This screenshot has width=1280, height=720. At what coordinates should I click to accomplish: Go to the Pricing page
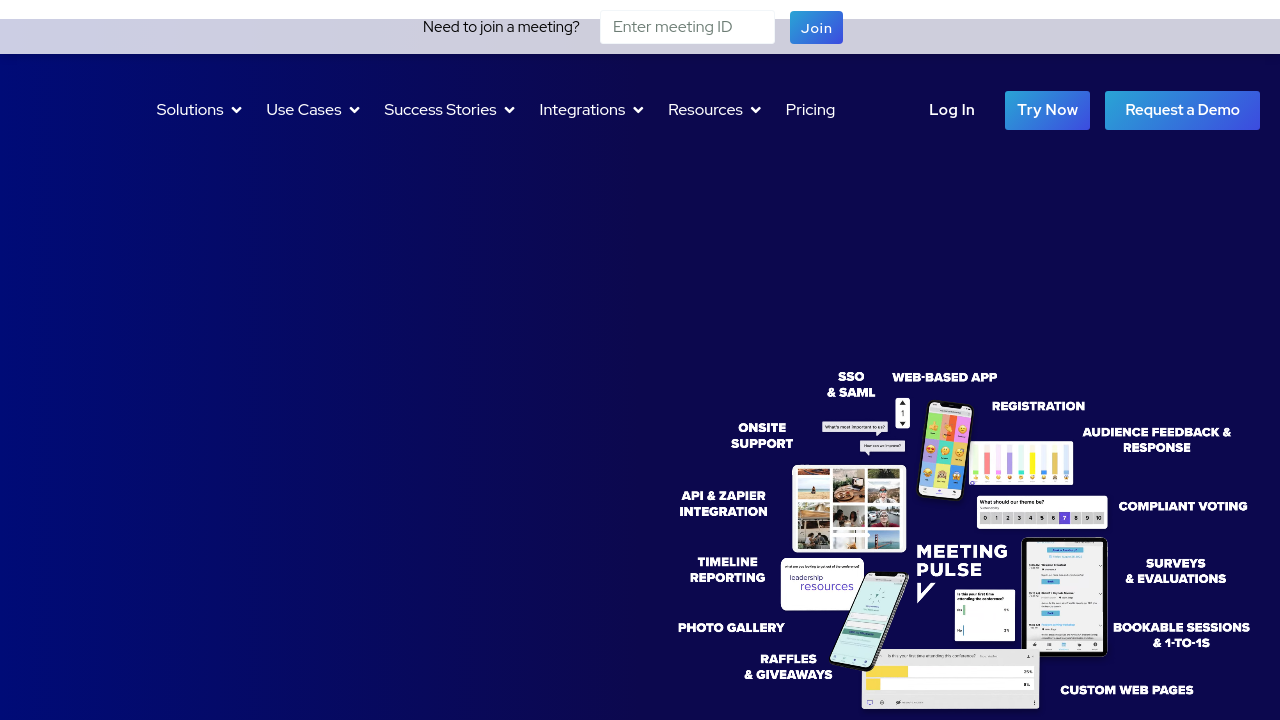[x=810, y=110]
